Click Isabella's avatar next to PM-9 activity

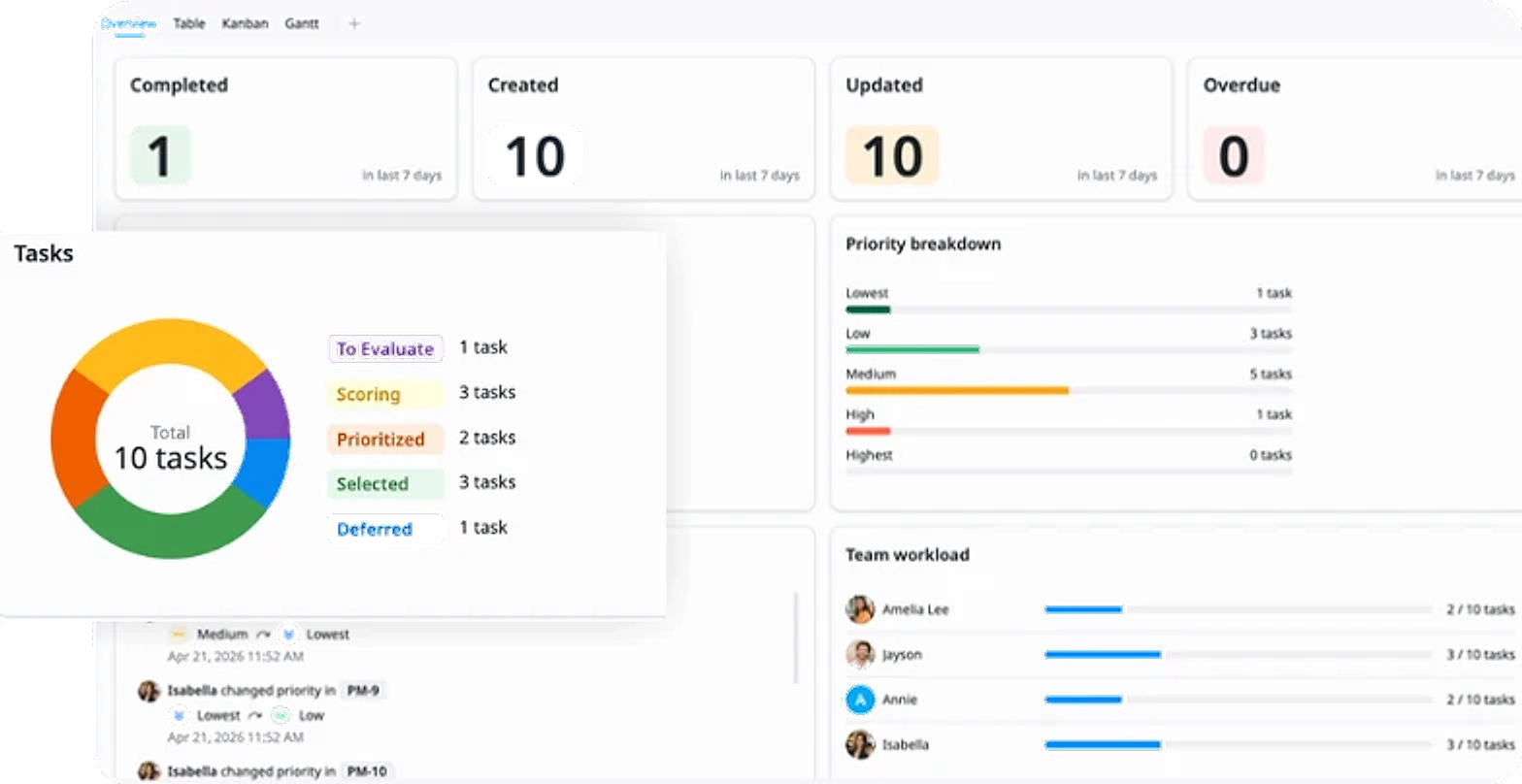coord(149,691)
